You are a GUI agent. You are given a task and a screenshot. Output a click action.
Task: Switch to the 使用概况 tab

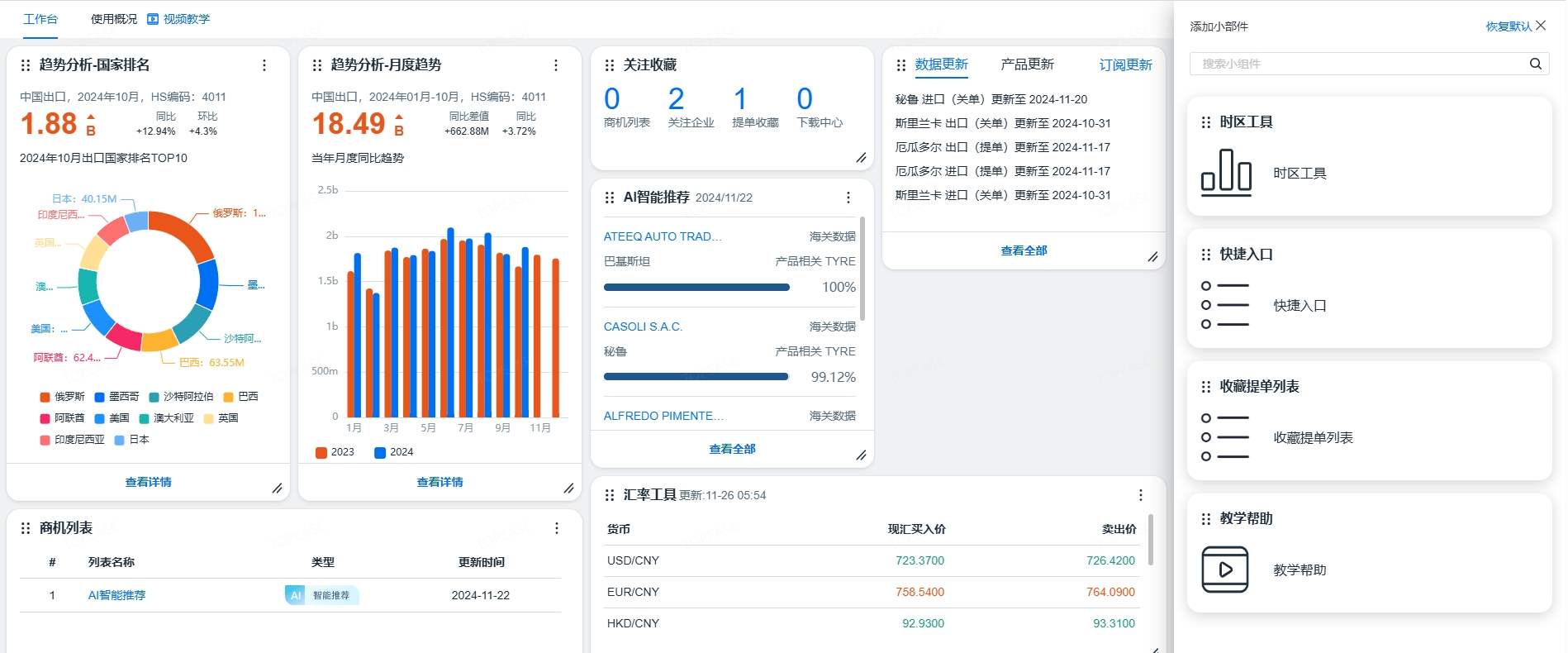(x=114, y=19)
